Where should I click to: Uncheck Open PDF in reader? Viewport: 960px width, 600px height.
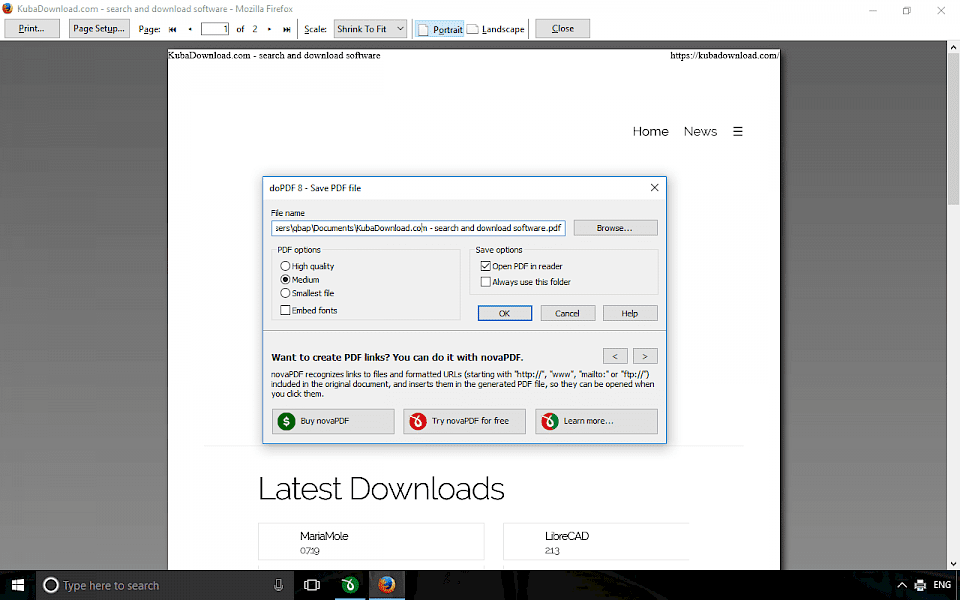pos(521,266)
